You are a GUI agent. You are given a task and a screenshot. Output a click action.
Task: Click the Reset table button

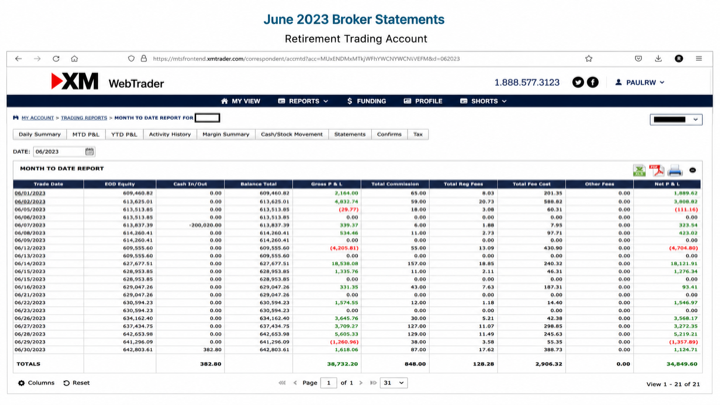pos(77,383)
